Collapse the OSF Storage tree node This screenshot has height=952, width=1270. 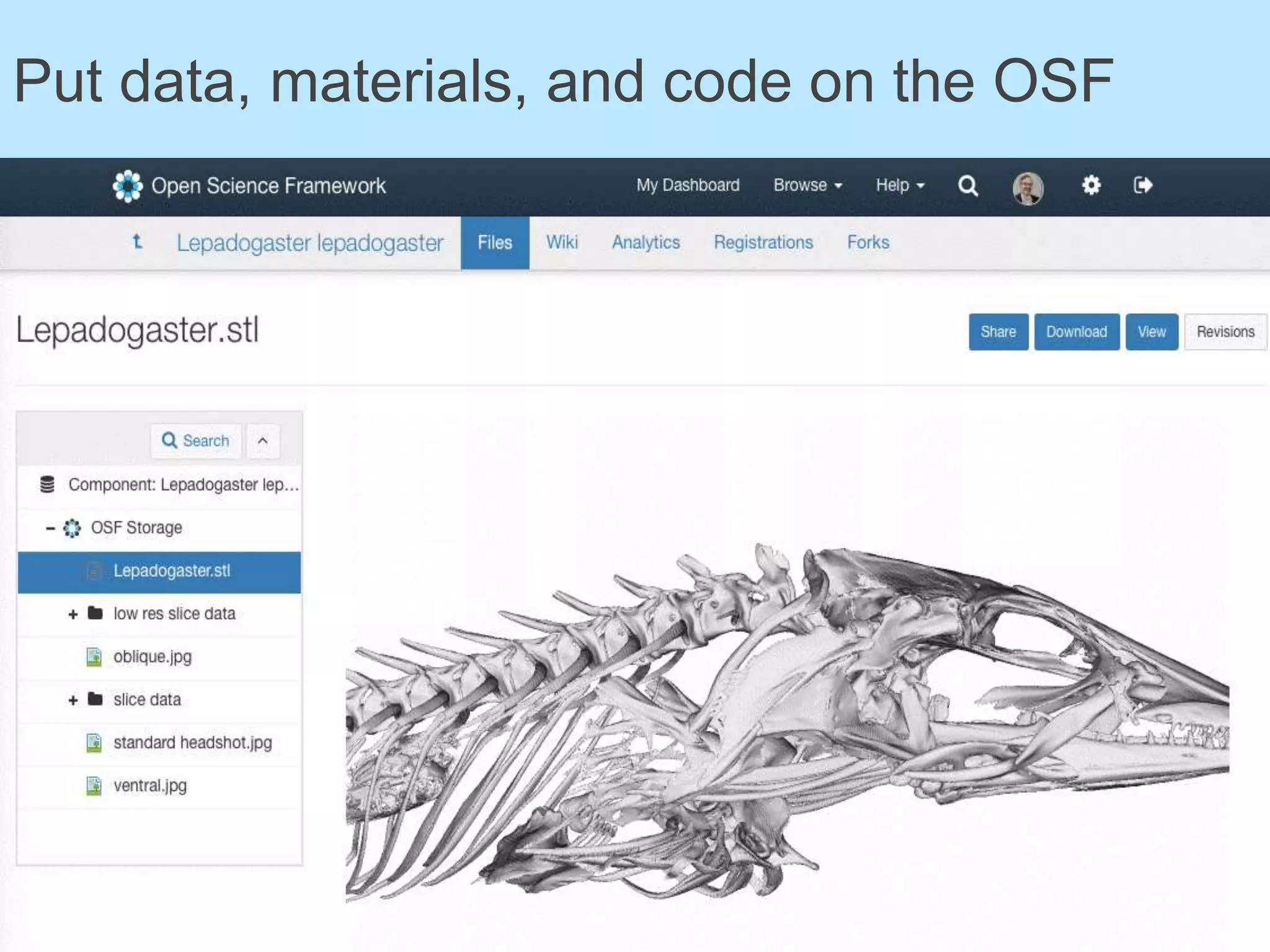(x=50, y=528)
